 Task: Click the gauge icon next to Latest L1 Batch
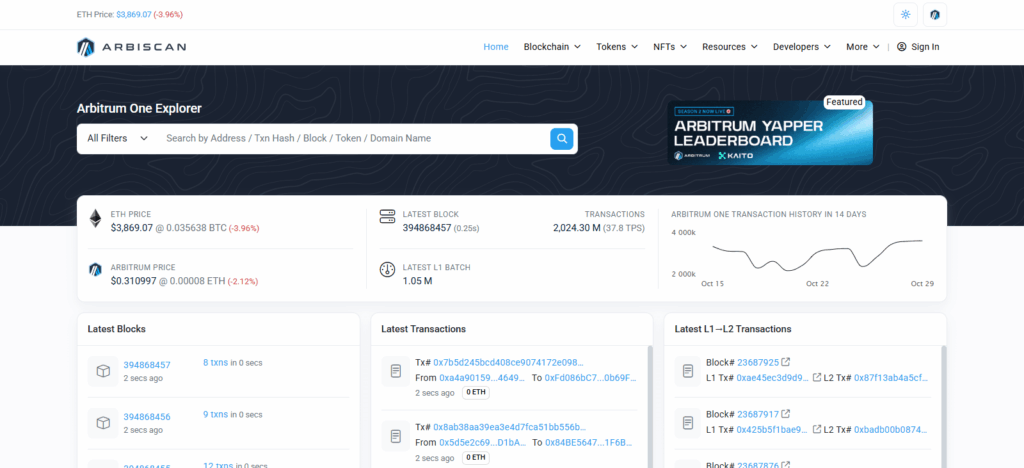pyautogui.click(x=387, y=269)
